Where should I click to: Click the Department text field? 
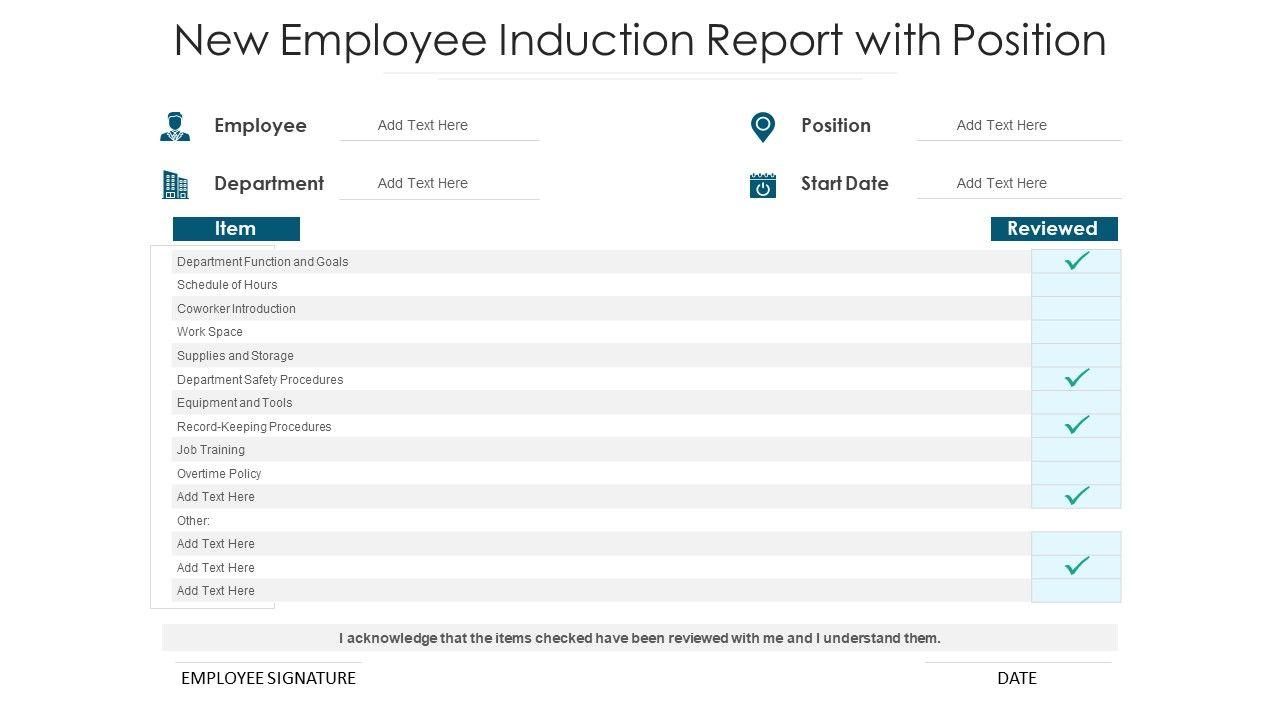point(440,184)
